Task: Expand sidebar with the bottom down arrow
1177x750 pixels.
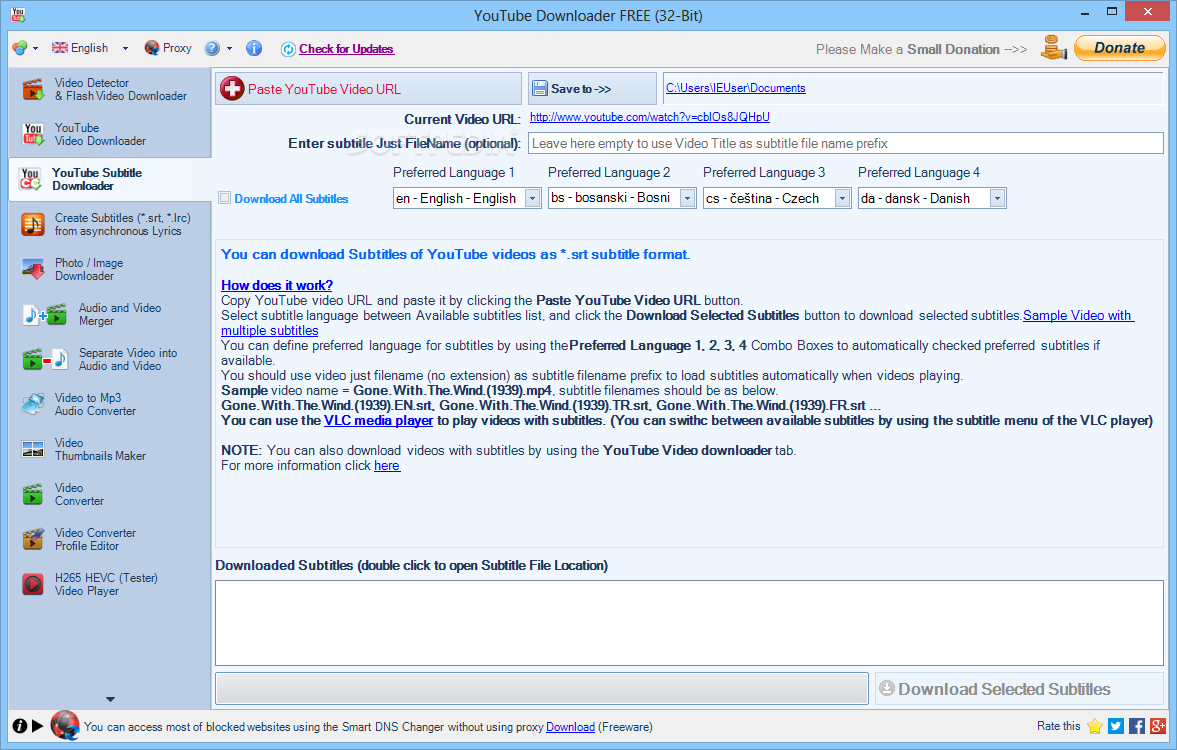Action: (x=110, y=699)
